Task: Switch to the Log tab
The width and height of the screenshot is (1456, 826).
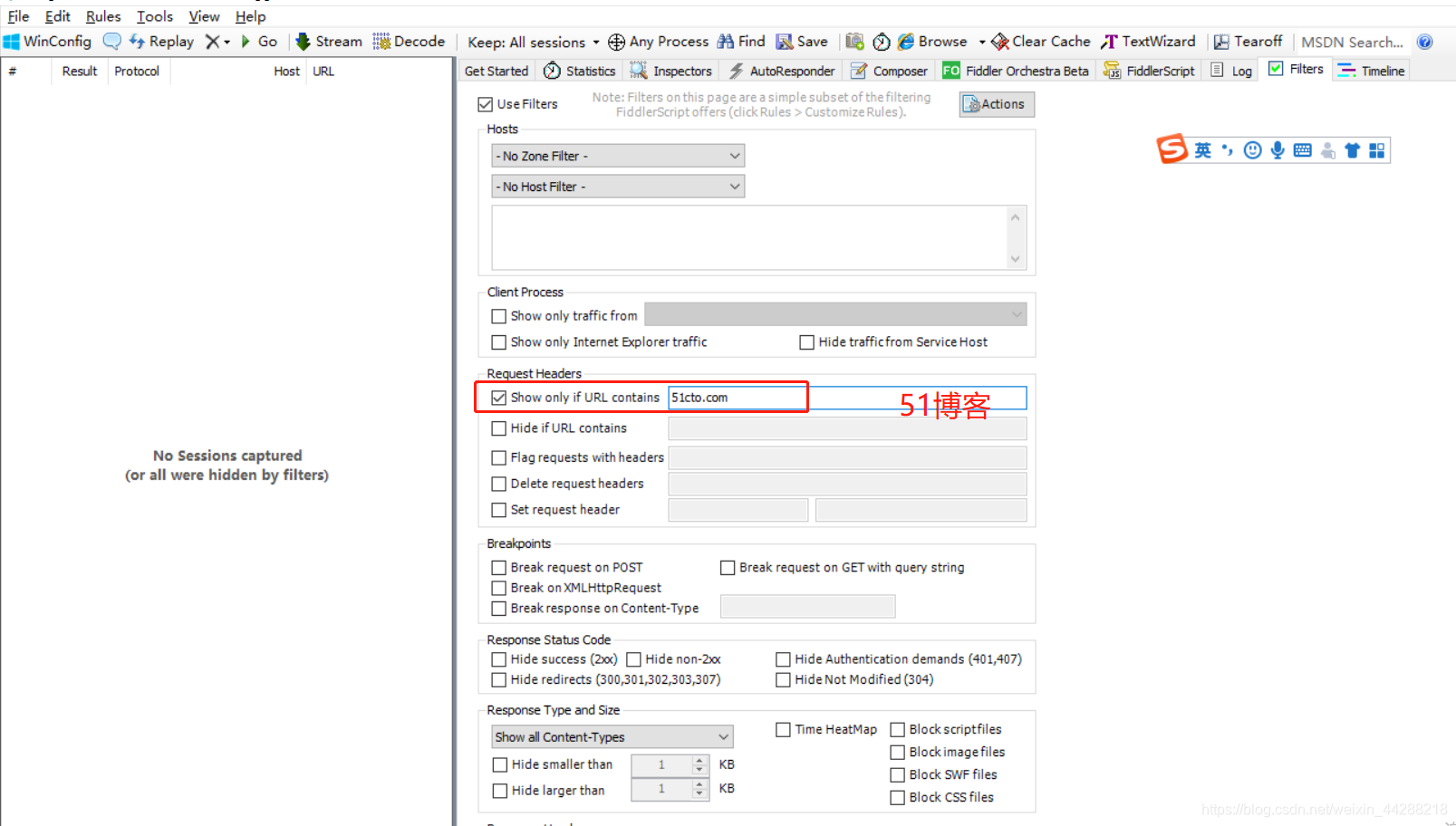Action: (x=1231, y=71)
